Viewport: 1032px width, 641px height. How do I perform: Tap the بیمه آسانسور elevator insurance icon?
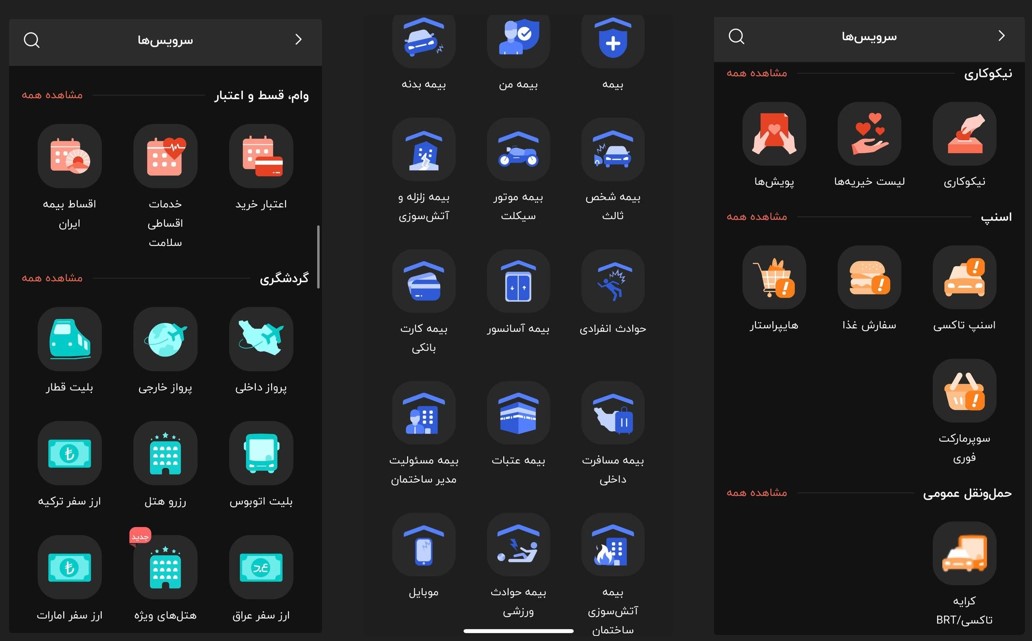tap(518, 282)
